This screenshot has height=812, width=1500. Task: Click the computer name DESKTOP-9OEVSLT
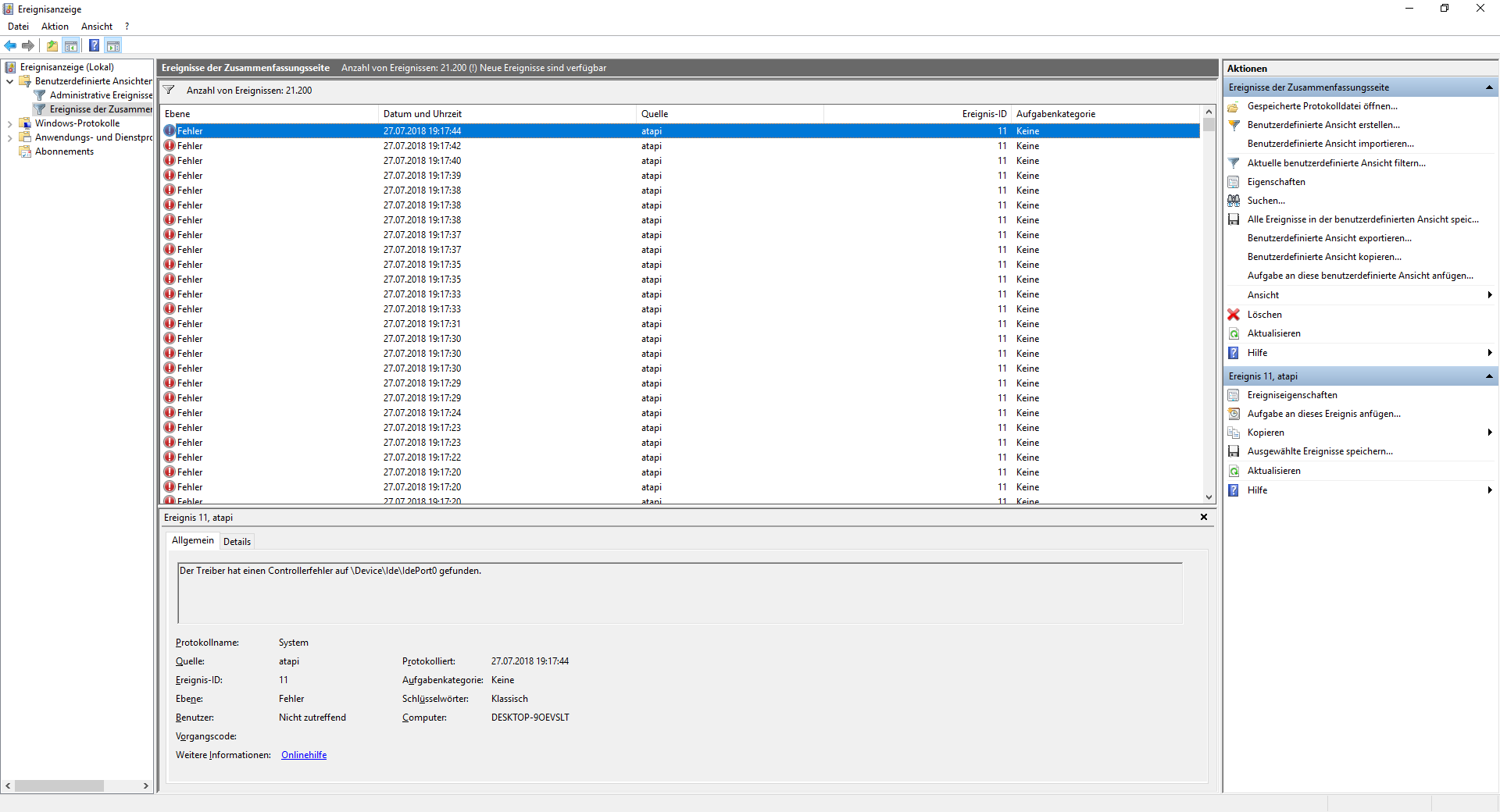pos(530,718)
